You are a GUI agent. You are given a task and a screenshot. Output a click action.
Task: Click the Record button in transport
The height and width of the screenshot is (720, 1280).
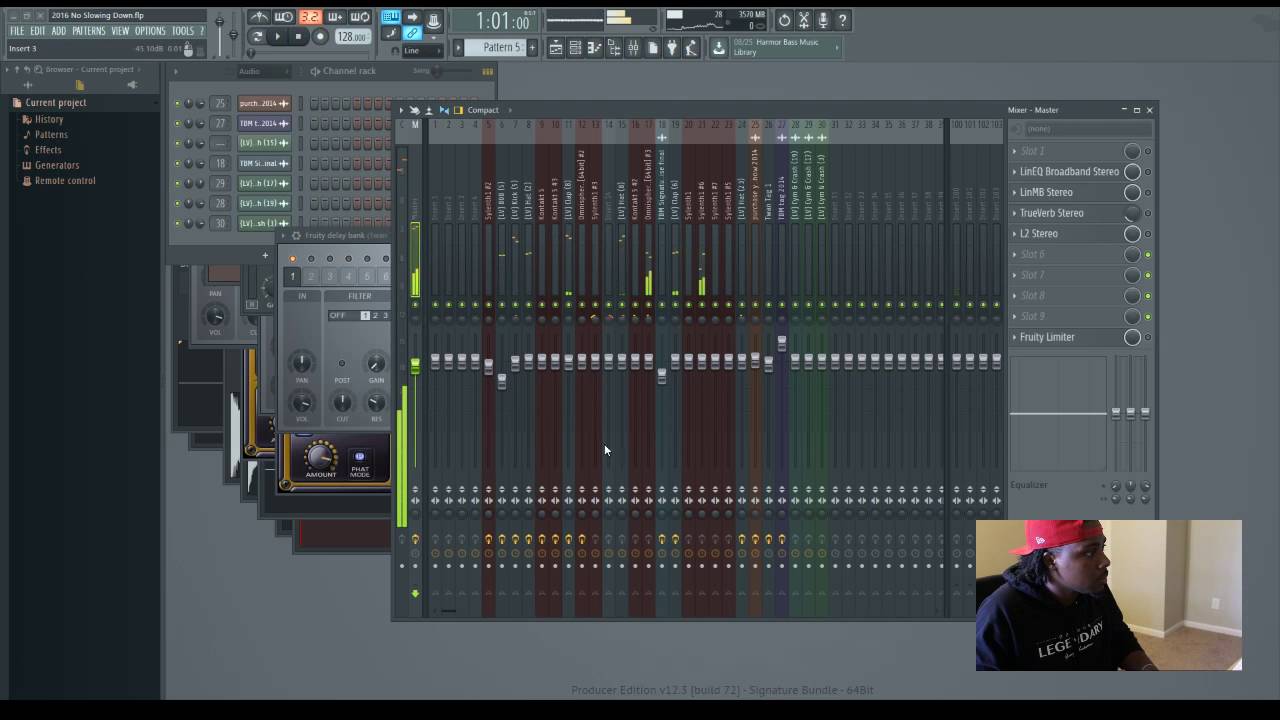pyautogui.click(x=320, y=37)
